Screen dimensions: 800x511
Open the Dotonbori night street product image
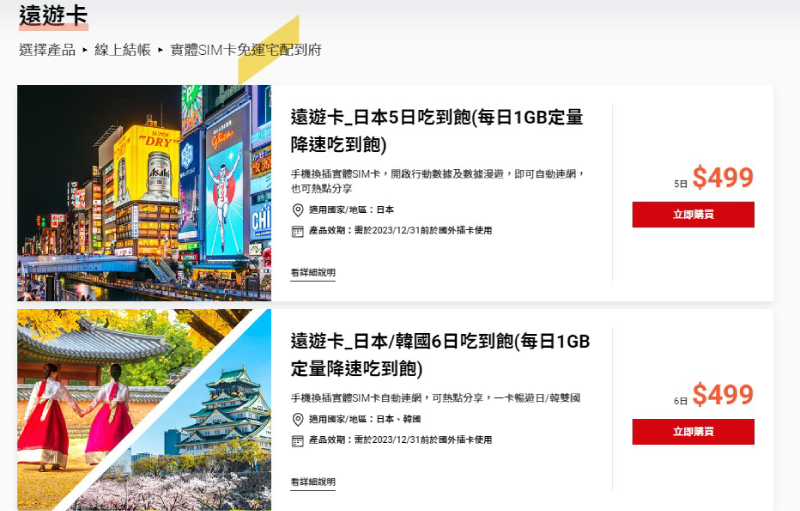click(x=144, y=193)
